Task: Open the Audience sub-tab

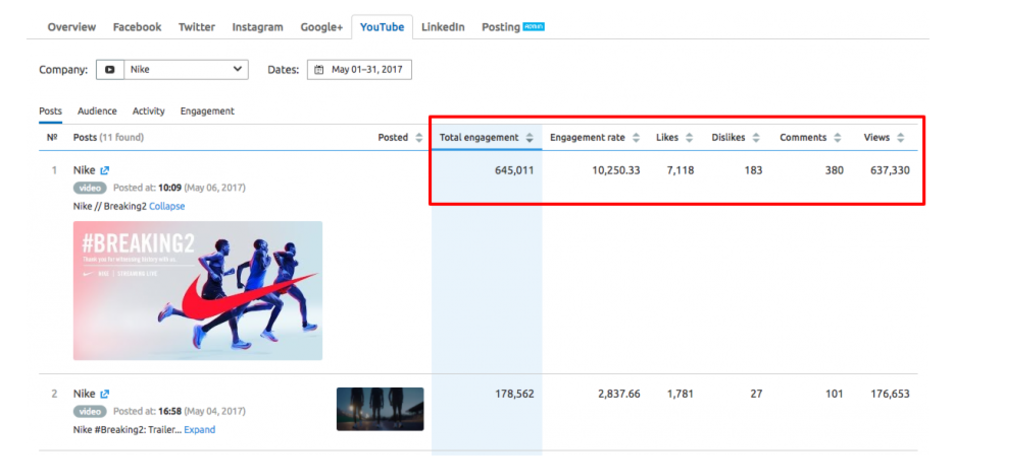Action: click(x=97, y=111)
